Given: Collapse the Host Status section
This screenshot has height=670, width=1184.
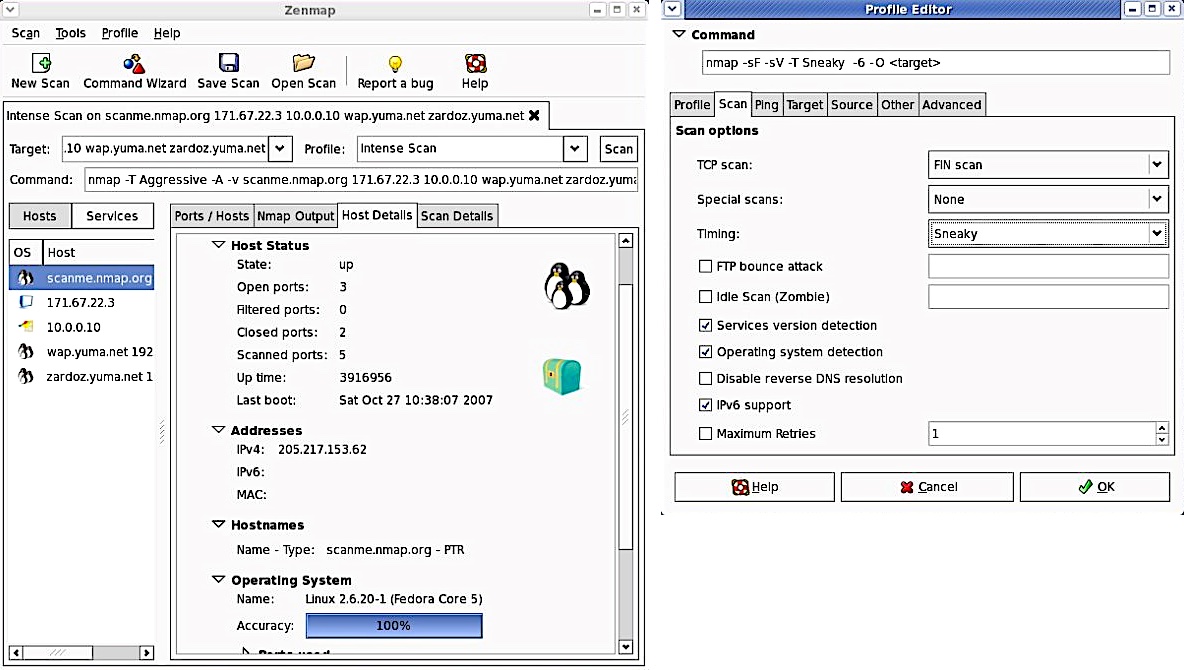Looking at the screenshot, I should 219,245.
